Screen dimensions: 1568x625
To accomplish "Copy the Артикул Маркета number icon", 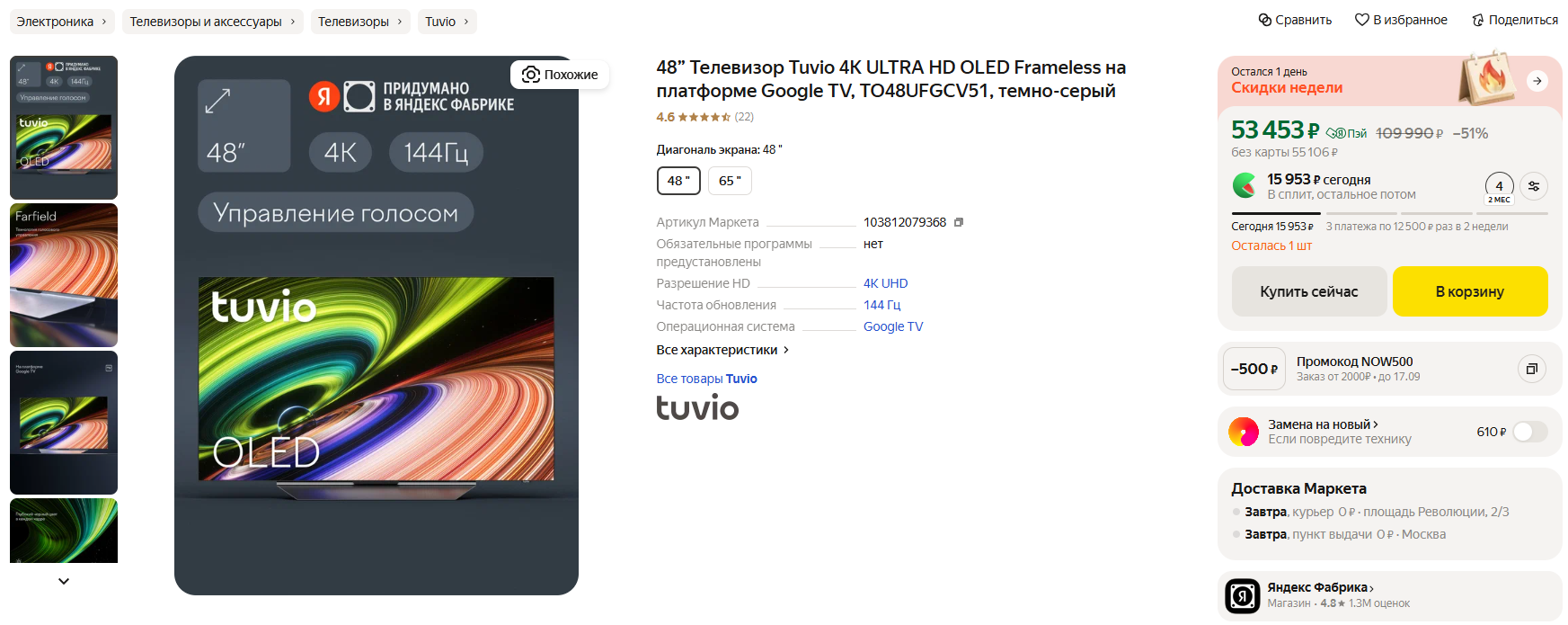I will 959,222.
